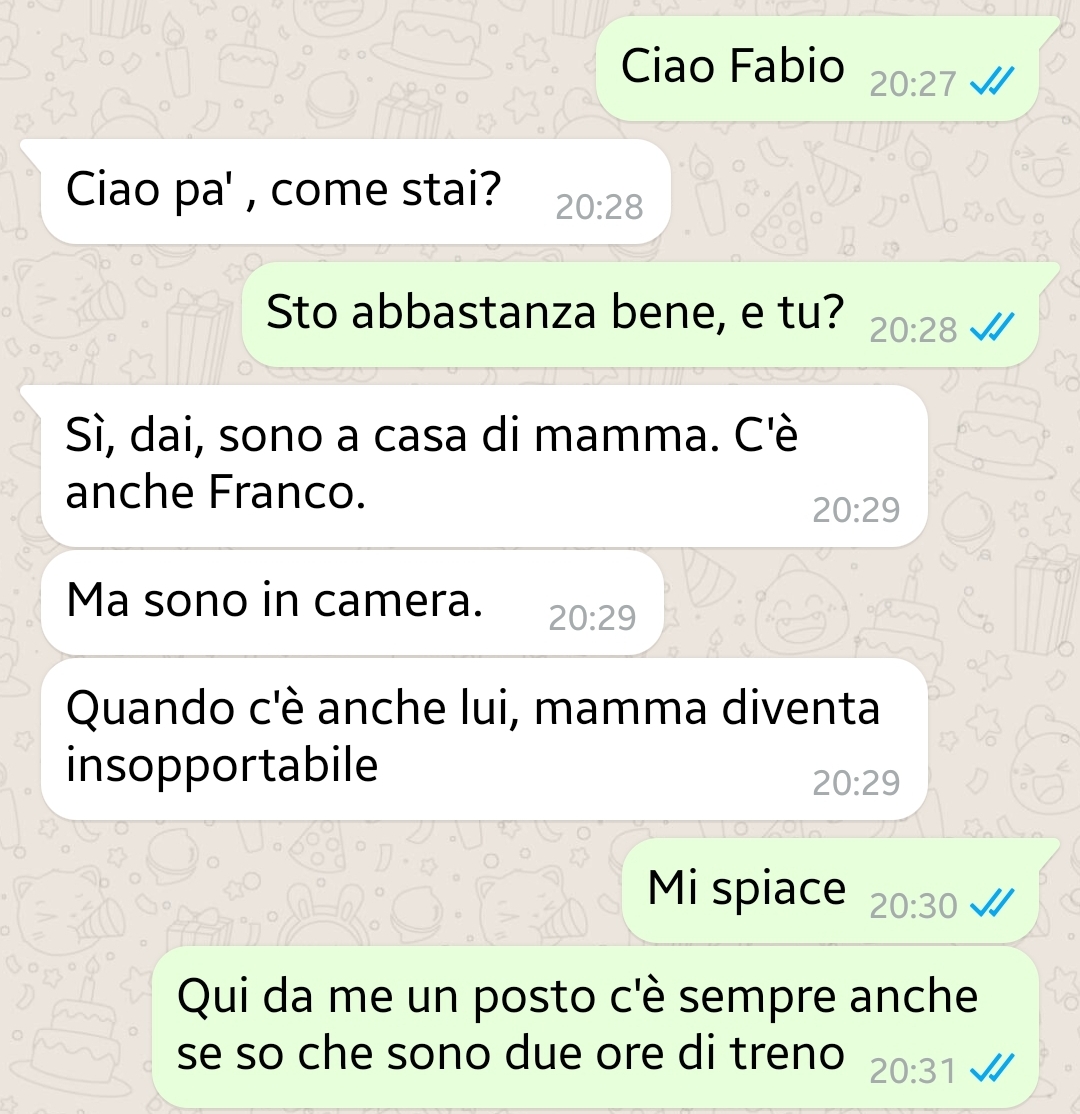
Task: Click the blue double check on 'Sto abbastanza bene'
Action: click(992, 328)
